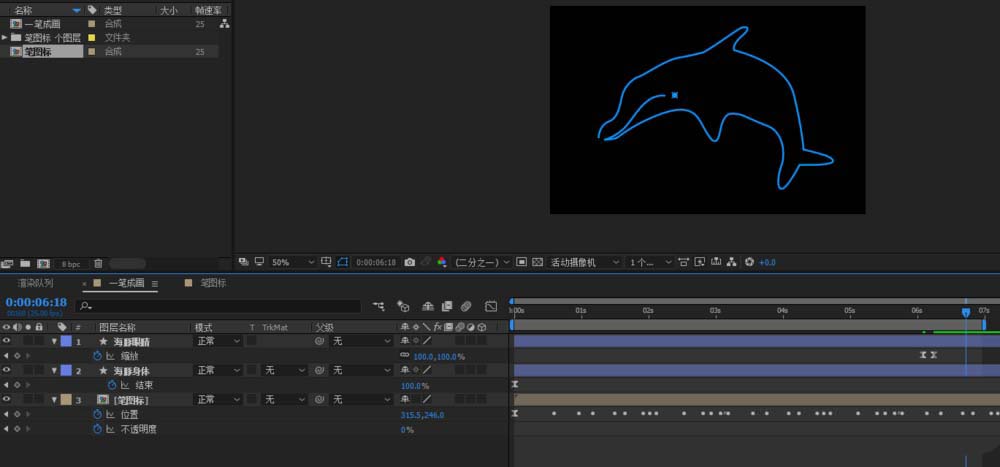Image resolution: width=1000 pixels, height=467 pixels.
Task: Click the 8 bpc color depth button
Action: (x=71, y=264)
